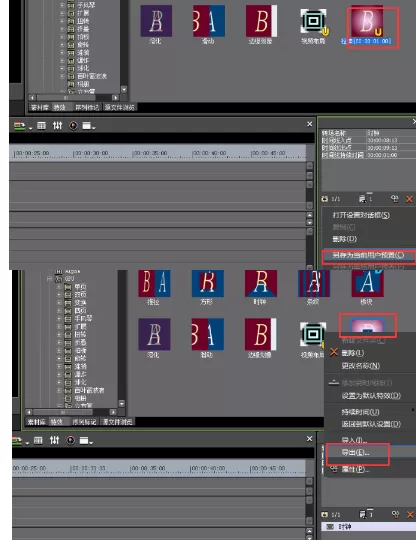416x540 pixels.
Task: Close the upper timeline panel with its X
Action: [x=310, y=124]
